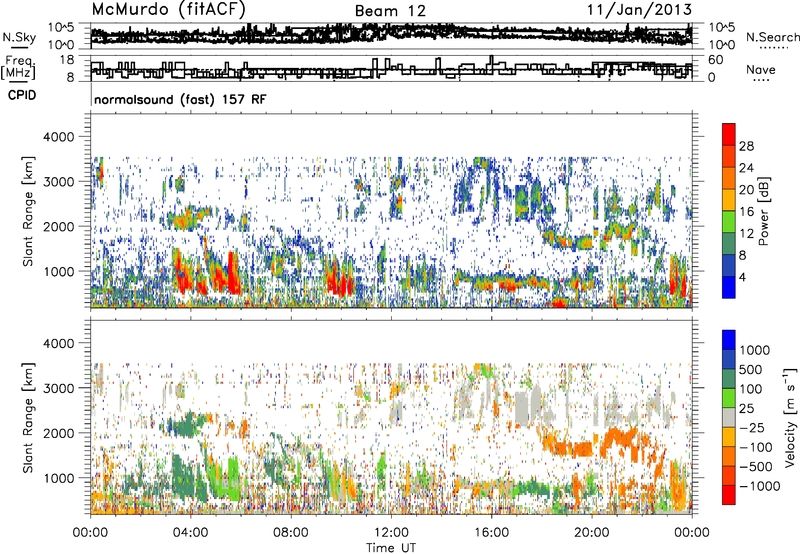
Task: Pick the blue top segment of velocity colorbar
Action: (x=729, y=340)
